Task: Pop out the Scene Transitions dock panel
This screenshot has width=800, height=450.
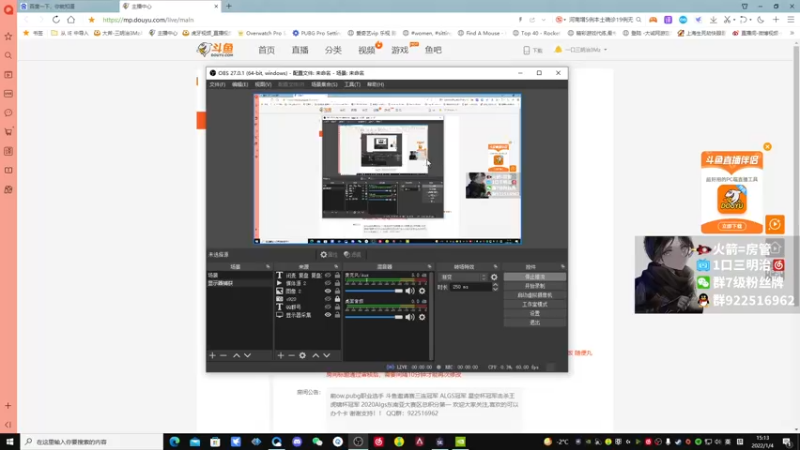Action: click(x=495, y=266)
